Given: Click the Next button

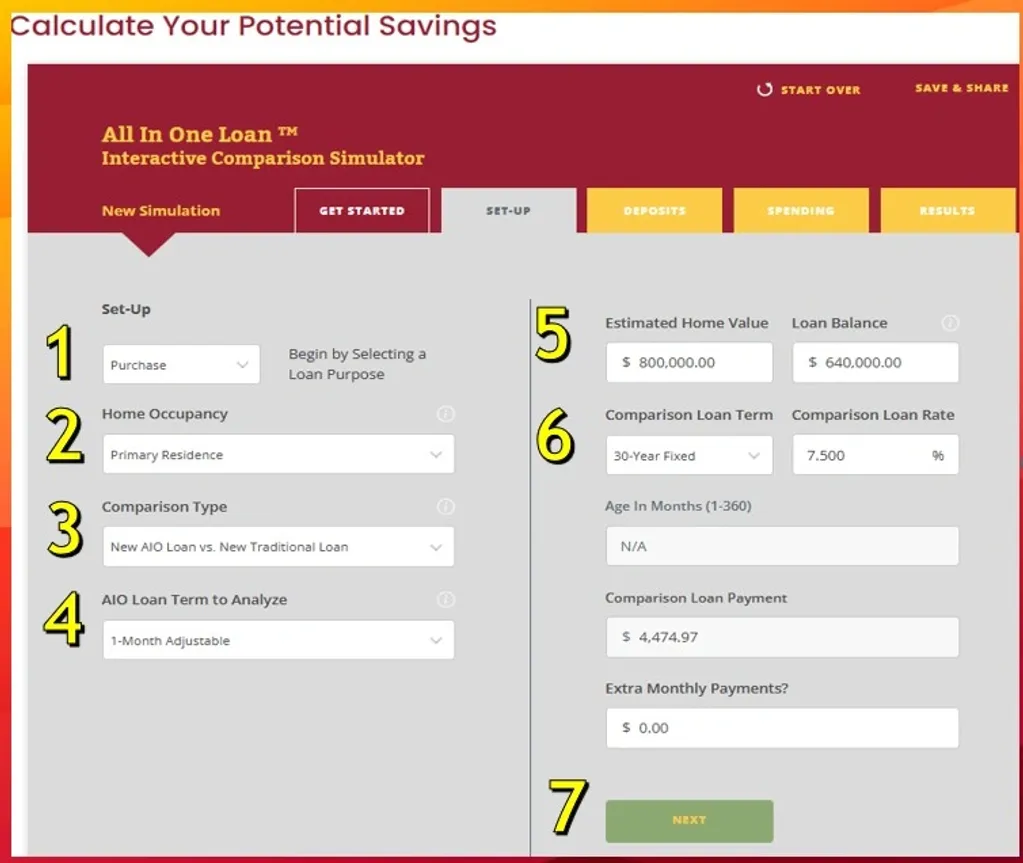Looking at the screenshot, I should (688, 819).
